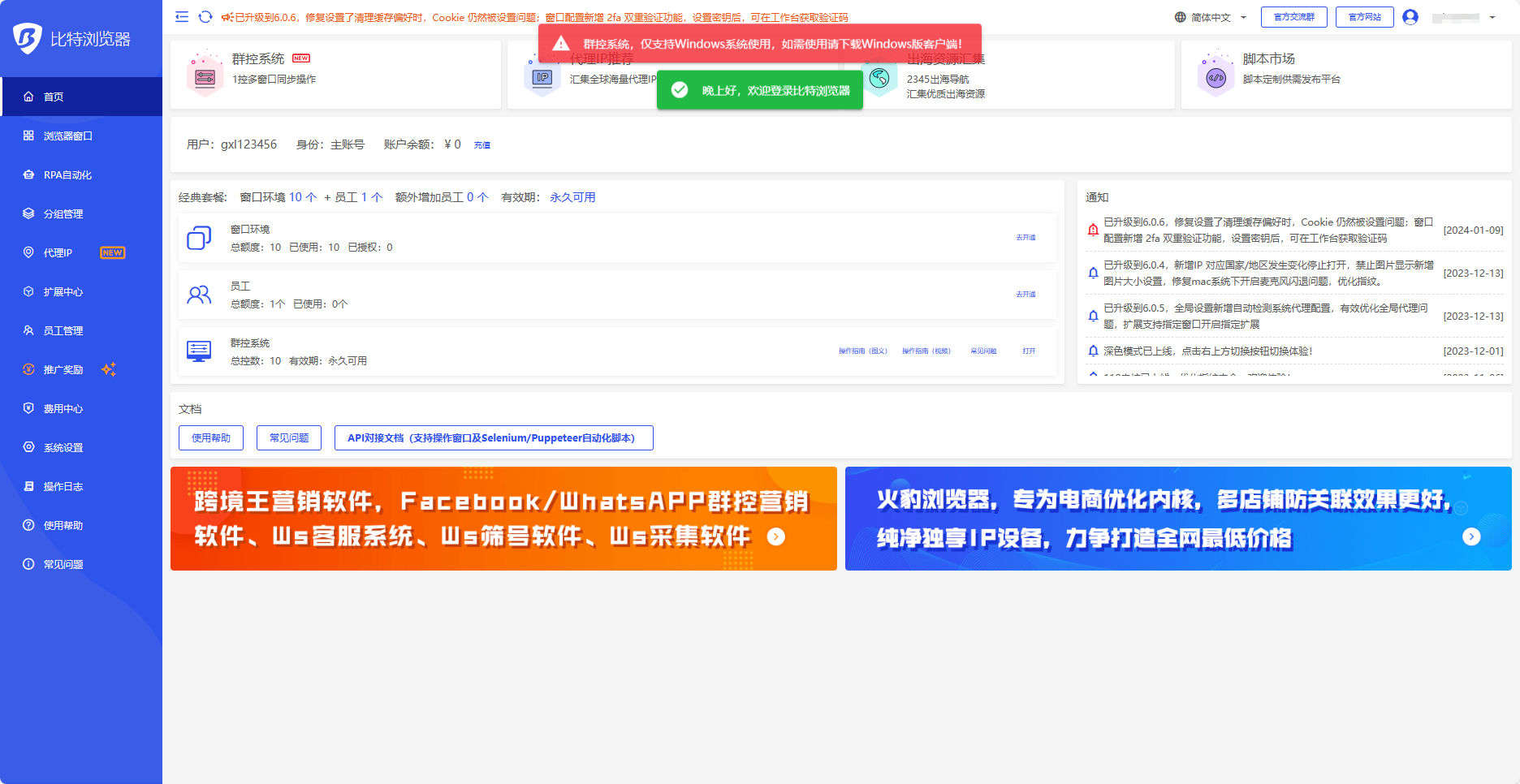Click the 窗口环境 overlapping squares icon

click(199, 238)
